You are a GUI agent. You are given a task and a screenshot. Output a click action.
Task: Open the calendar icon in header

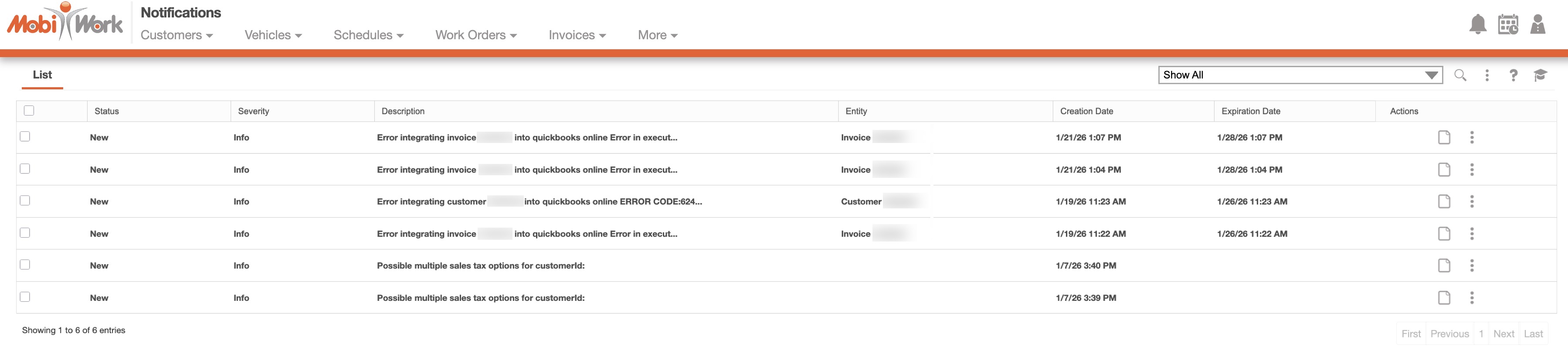point(1508,25)
